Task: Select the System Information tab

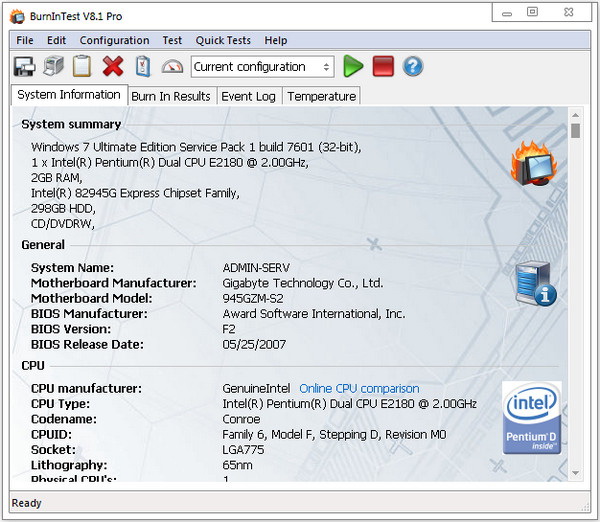Action: point(69,95)
